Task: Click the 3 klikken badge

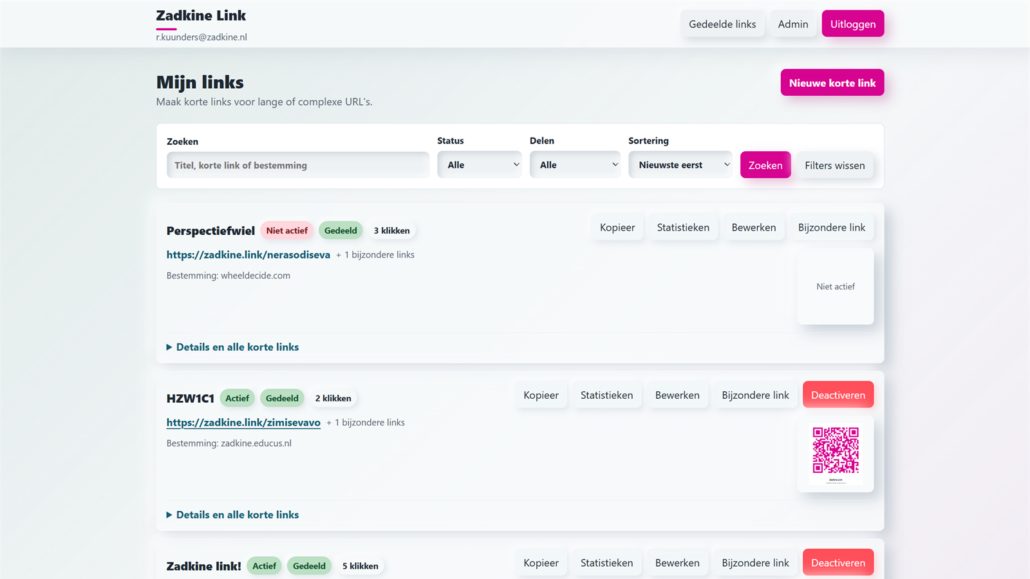Action: pos(392,231)
